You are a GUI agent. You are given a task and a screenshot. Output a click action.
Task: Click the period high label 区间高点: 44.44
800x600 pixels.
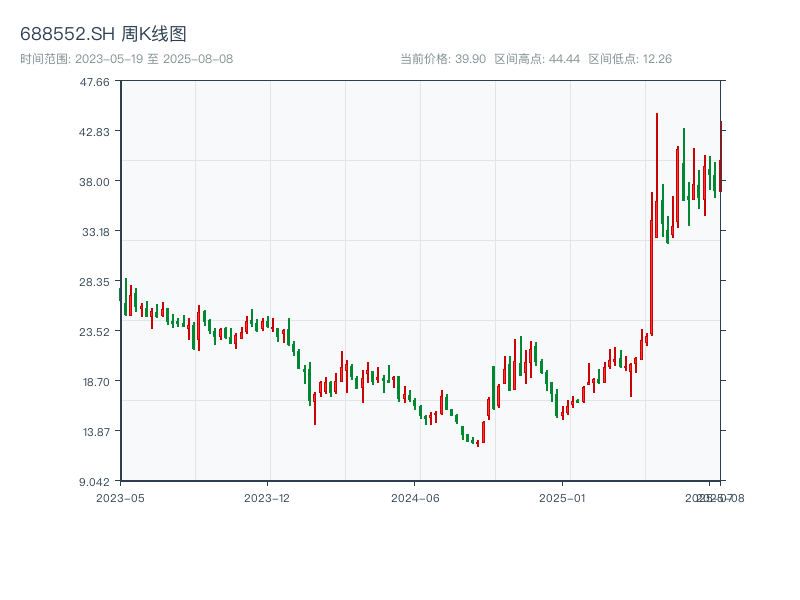[x=537, y=59]
